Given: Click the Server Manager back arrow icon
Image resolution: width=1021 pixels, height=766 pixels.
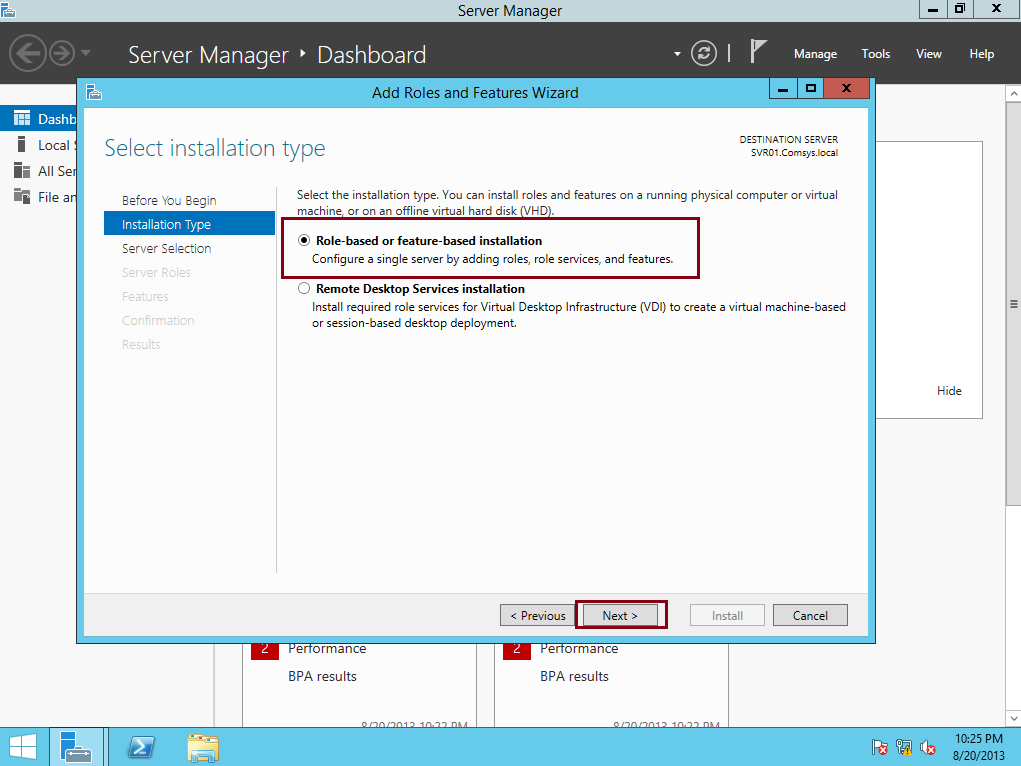Looking at the screenshot, I should point(28,52).
